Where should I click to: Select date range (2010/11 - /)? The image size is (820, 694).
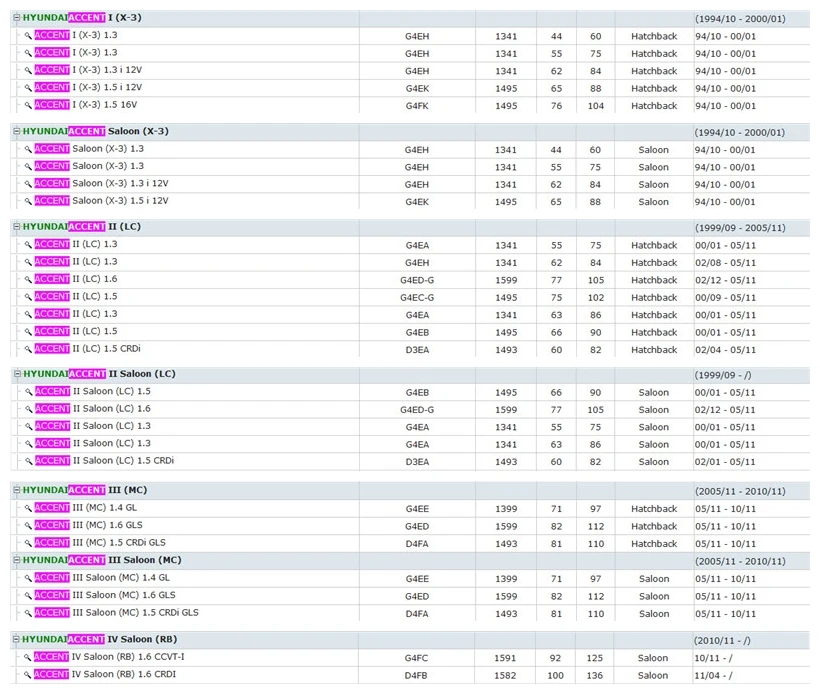point(722,641)
